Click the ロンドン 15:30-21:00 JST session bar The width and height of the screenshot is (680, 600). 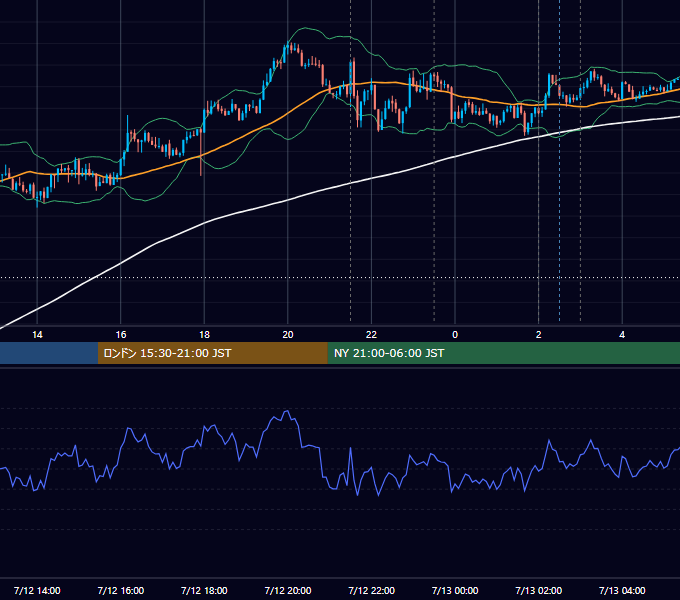(x=212, y=353)
